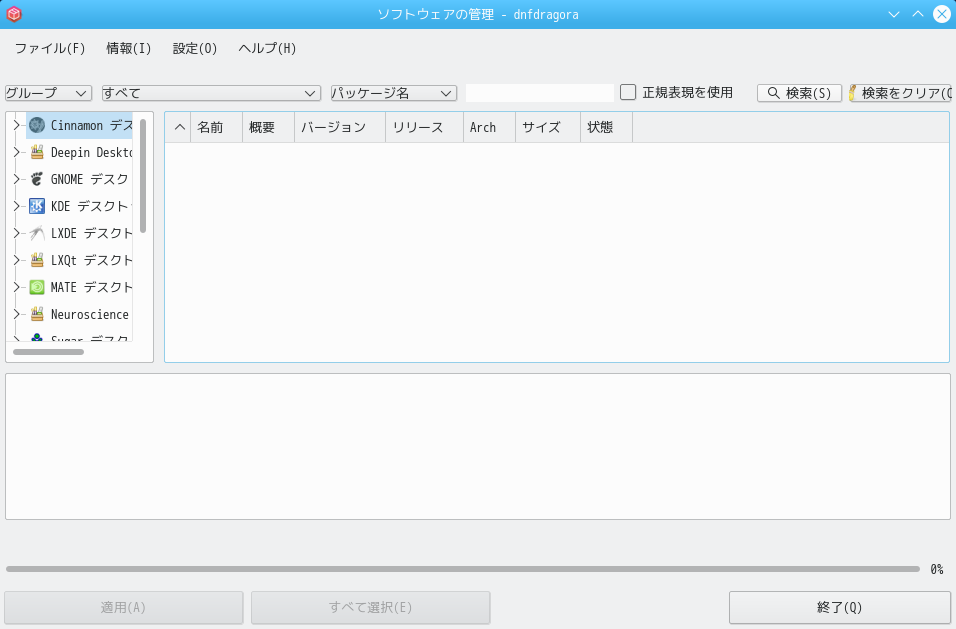The image size is (956, 629).
Task: Open the すべて filter dropdown
Action: [x=211, y=93]
